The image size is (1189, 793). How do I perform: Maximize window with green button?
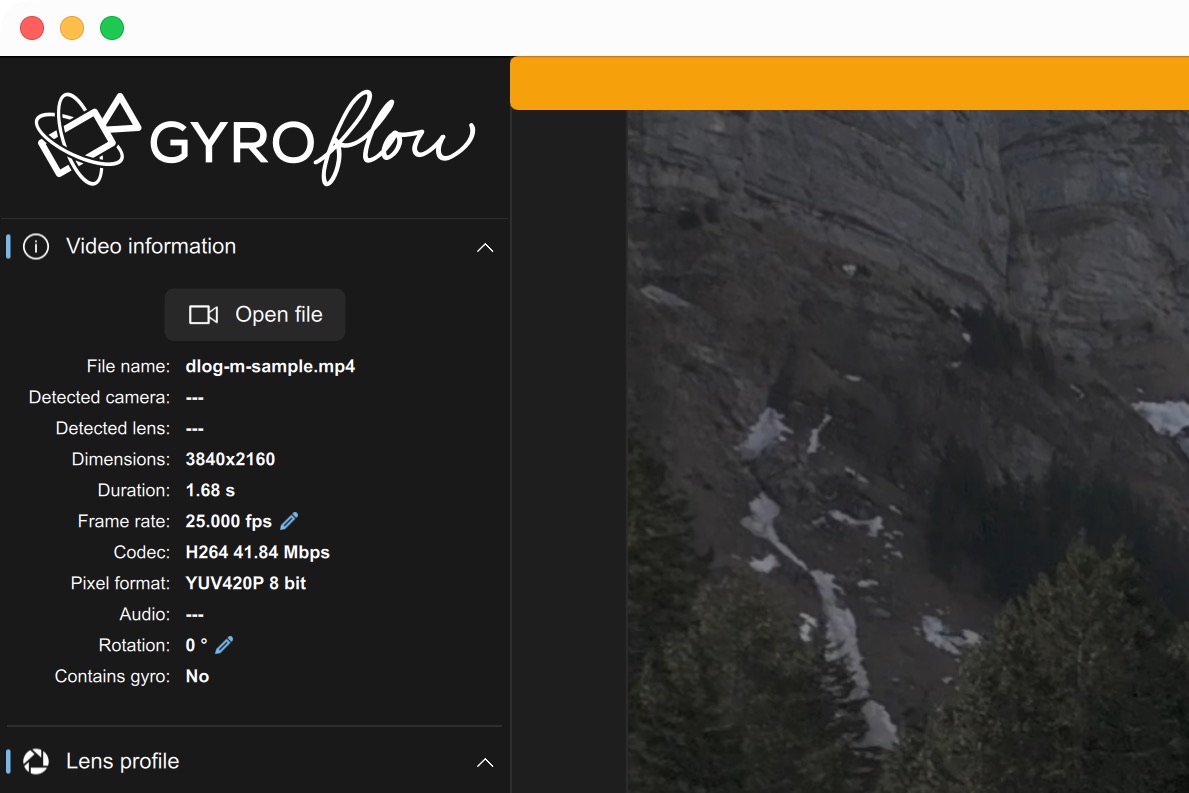point(112,28)
